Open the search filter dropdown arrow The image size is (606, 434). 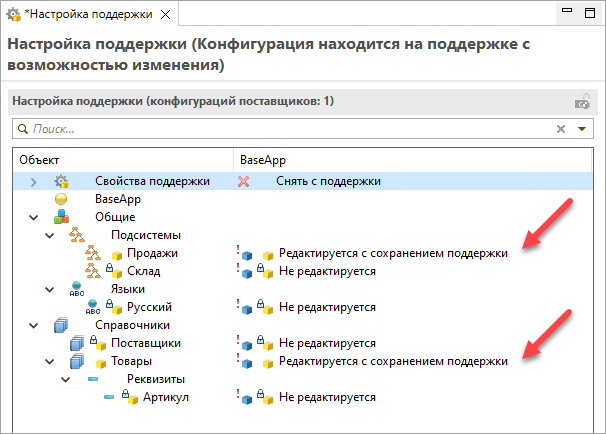tap(581, 129)
